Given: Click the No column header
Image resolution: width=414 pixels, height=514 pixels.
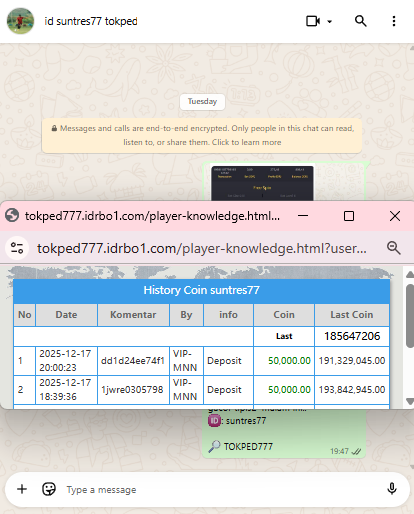Looking at the screenshot, I should [25, 315].
